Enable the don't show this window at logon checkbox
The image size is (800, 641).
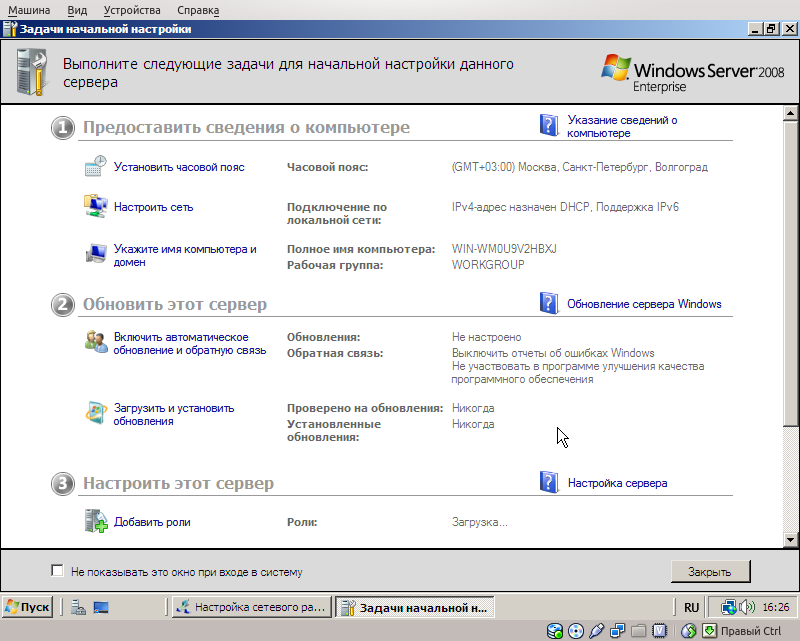click(57, 570)
